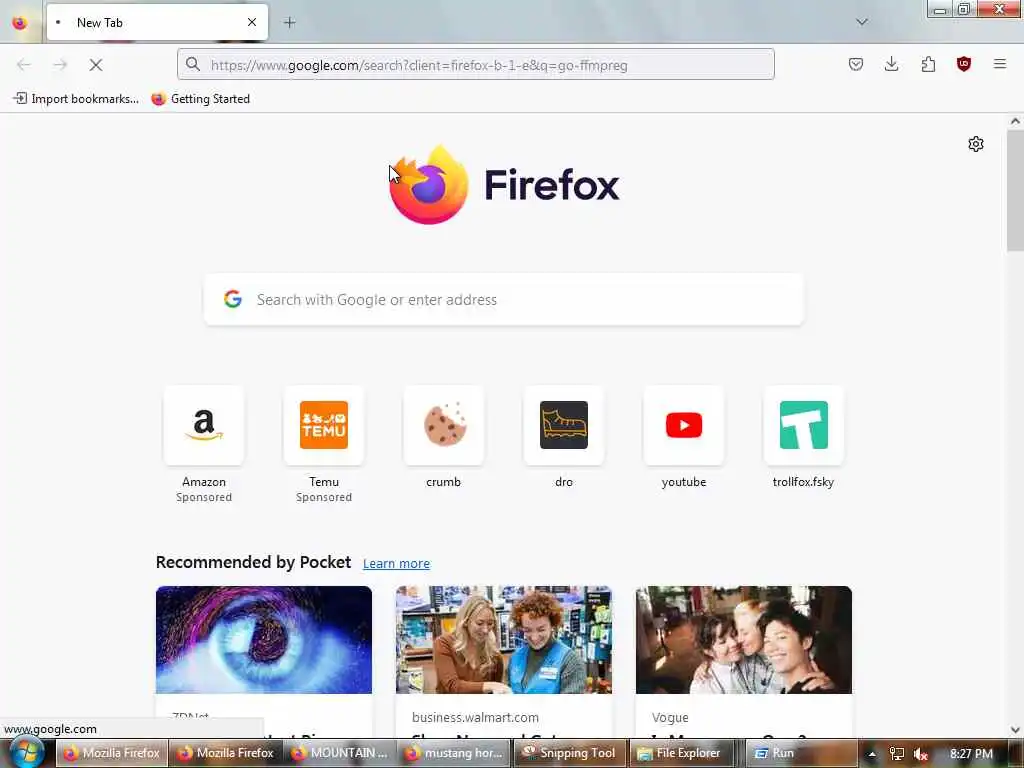Open the Extensions puzzle icon
Screen dimensions: 1024x768
coord(928,64)
